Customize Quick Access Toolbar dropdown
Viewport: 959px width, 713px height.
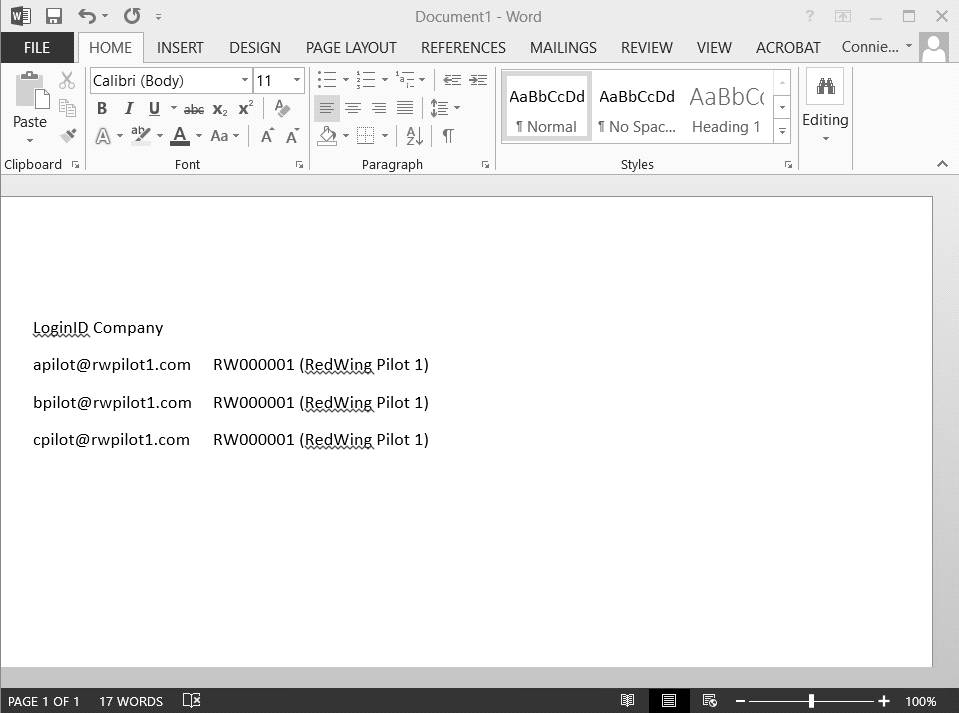tap(158, 17)
